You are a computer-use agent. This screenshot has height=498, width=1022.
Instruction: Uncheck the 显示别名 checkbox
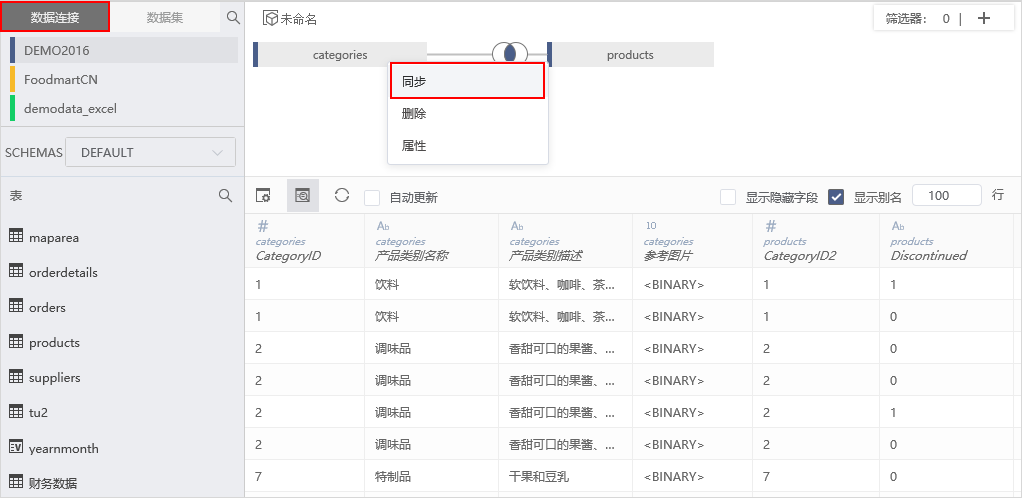click(836, 197)
